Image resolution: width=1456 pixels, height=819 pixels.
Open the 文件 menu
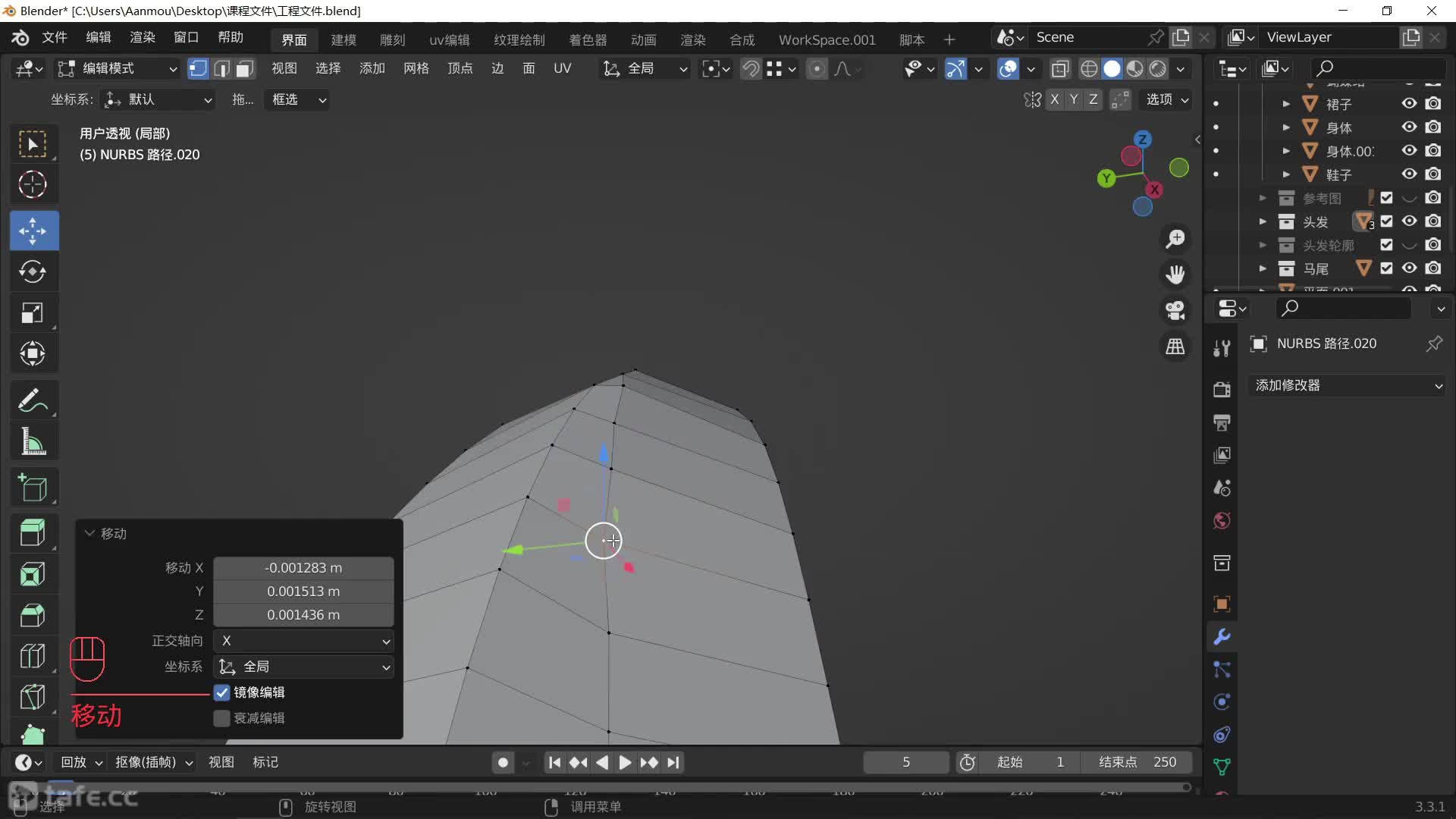55,37
